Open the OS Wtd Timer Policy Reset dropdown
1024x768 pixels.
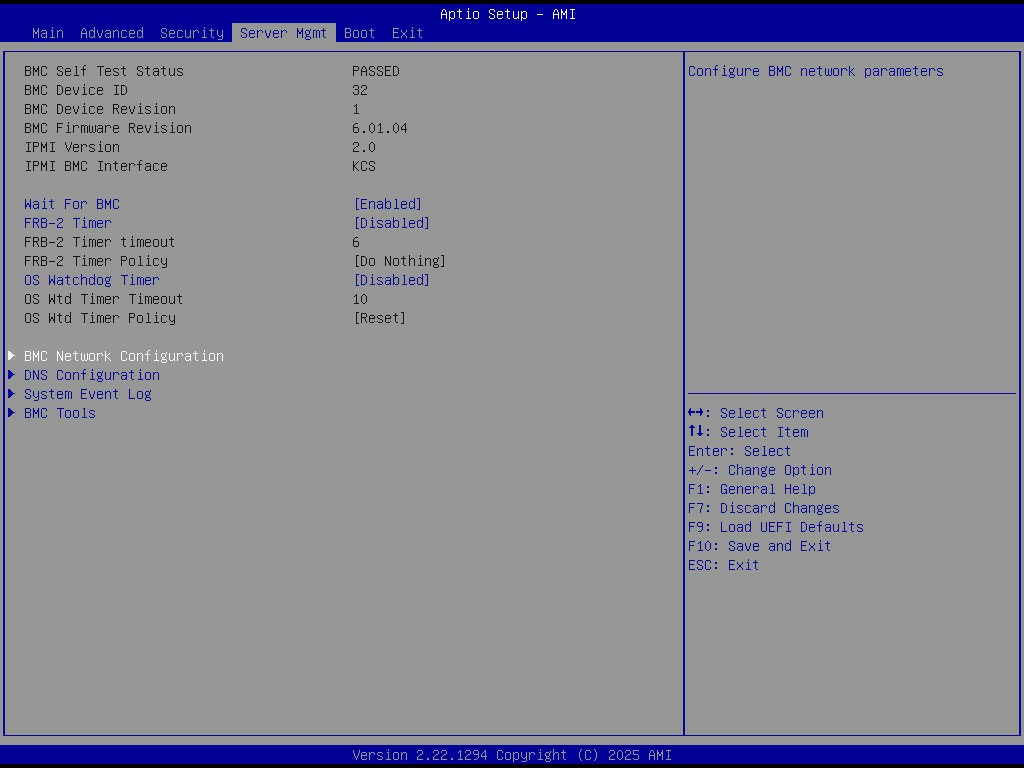pyautogui.click(x=380, y=318)
